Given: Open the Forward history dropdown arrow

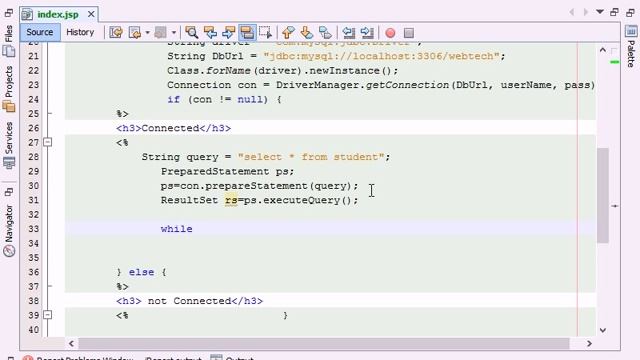Looking at the screenshot, I should (x=173, y=32).
